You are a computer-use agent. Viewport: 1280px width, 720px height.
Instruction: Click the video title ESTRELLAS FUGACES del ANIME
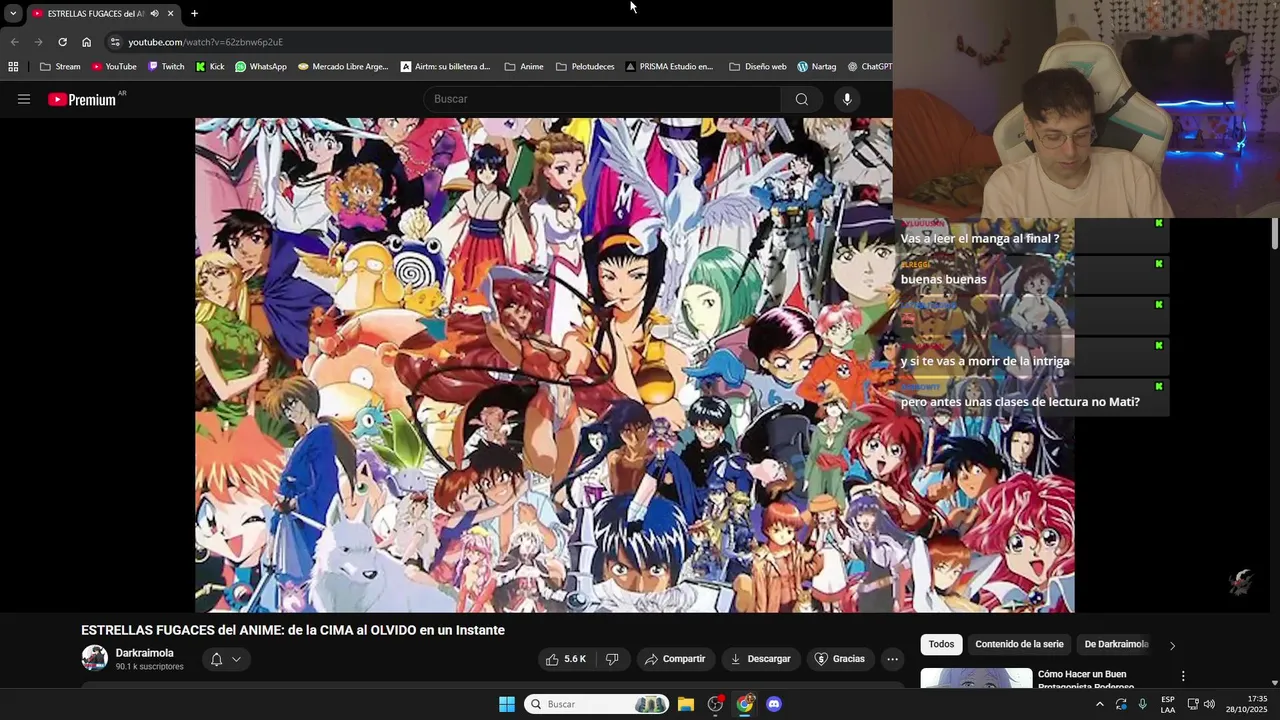293,630
